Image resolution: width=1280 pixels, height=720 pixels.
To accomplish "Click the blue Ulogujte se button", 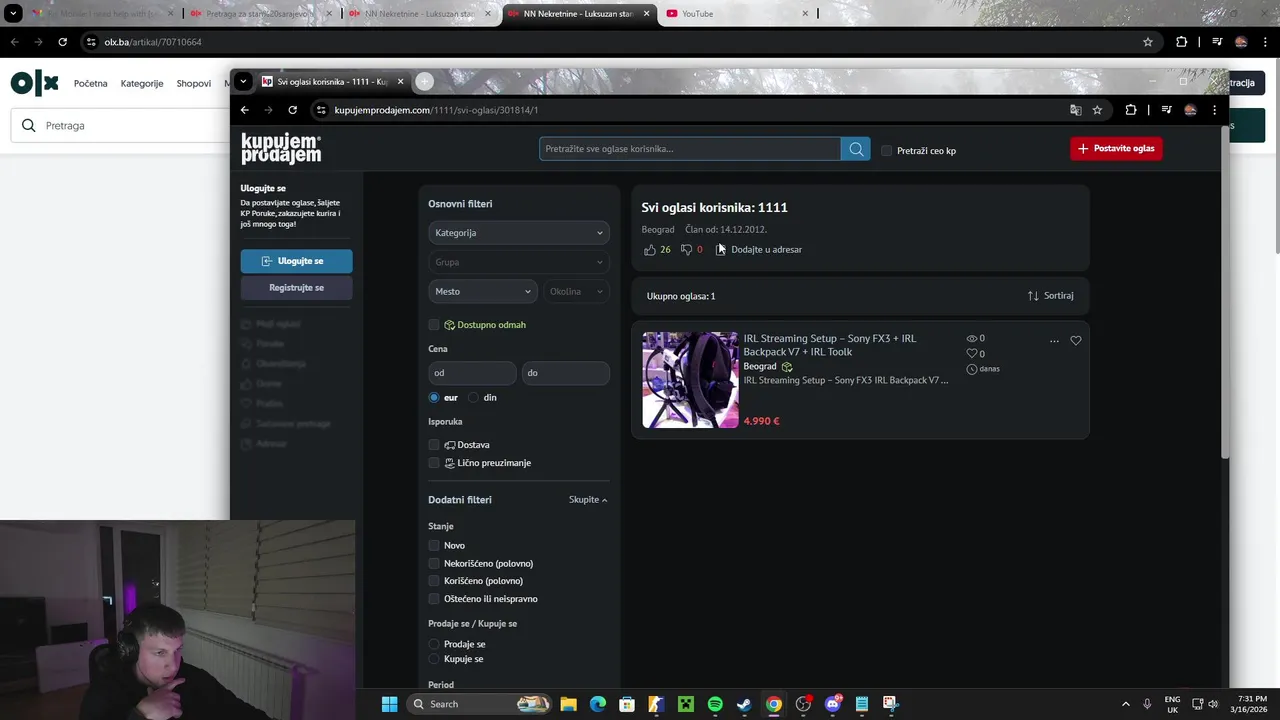I will click(x=296, y=261).
